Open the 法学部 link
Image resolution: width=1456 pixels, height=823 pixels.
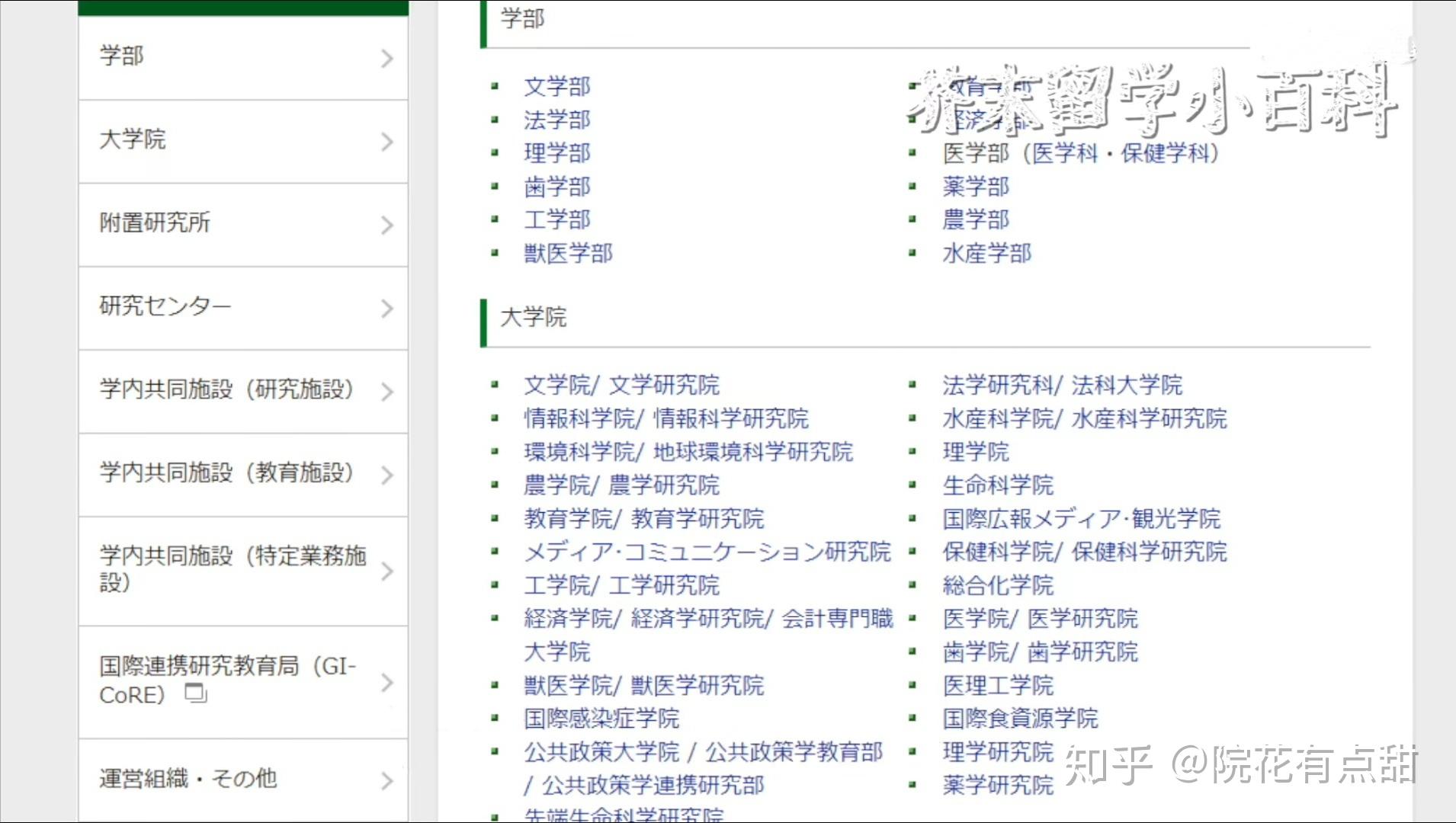tap(557, 120)
